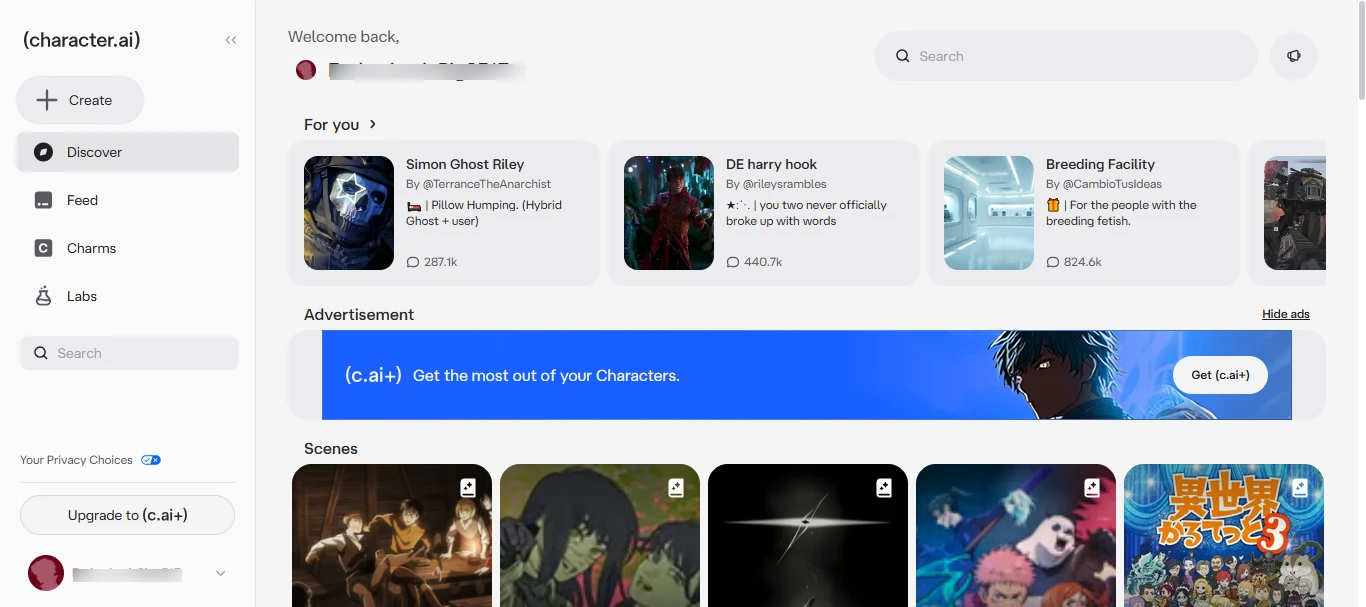Screen dimensions: 1366x607
Task: Click the Labs flask icon
Action: click(x=43, y=296)
